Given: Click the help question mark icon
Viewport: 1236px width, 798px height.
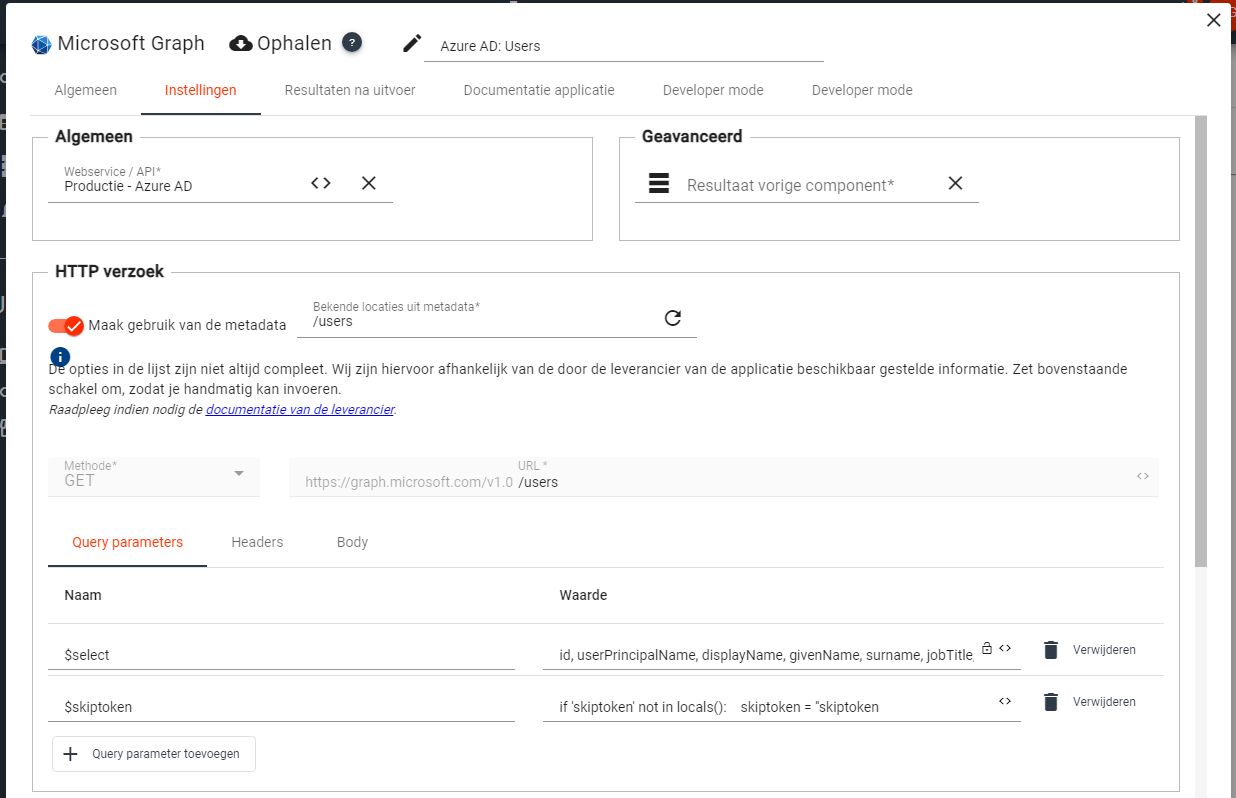Looking at the screenshot, I should point(352,42).
